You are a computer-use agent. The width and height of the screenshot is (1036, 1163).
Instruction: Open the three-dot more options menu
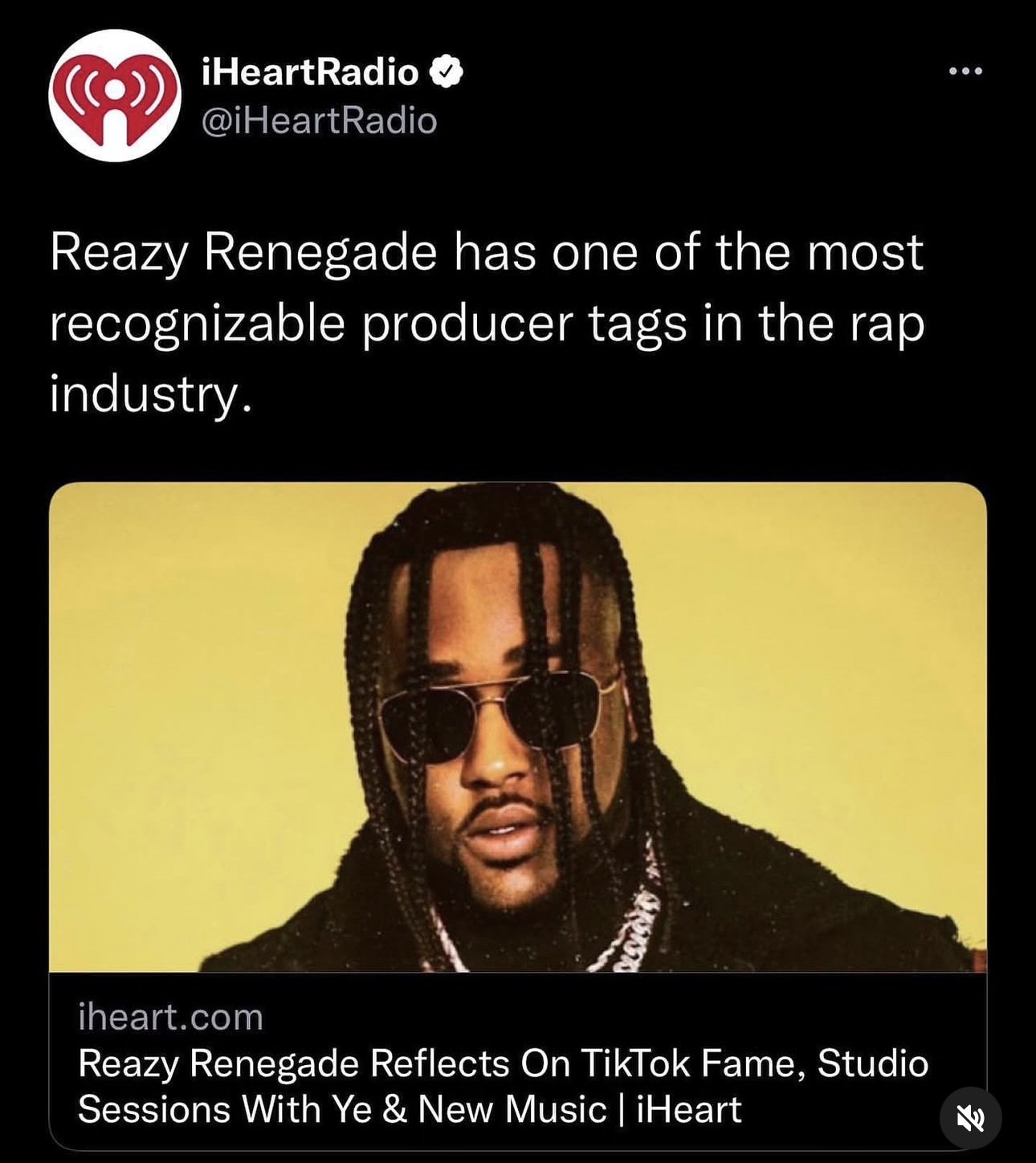965,71
